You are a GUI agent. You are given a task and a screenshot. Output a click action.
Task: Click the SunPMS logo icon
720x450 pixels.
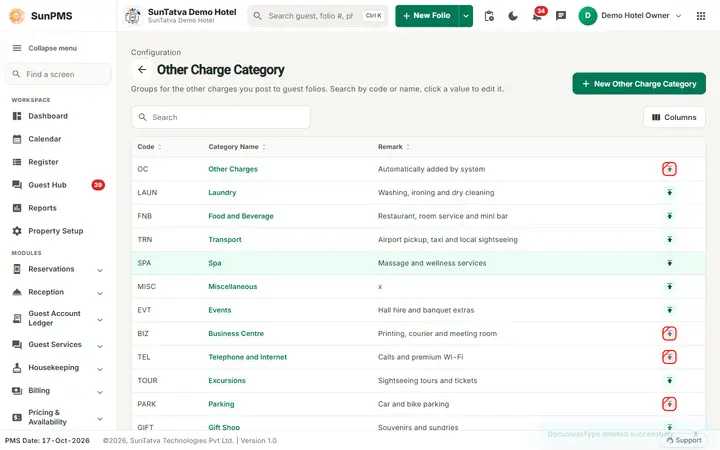click(17, 16)
